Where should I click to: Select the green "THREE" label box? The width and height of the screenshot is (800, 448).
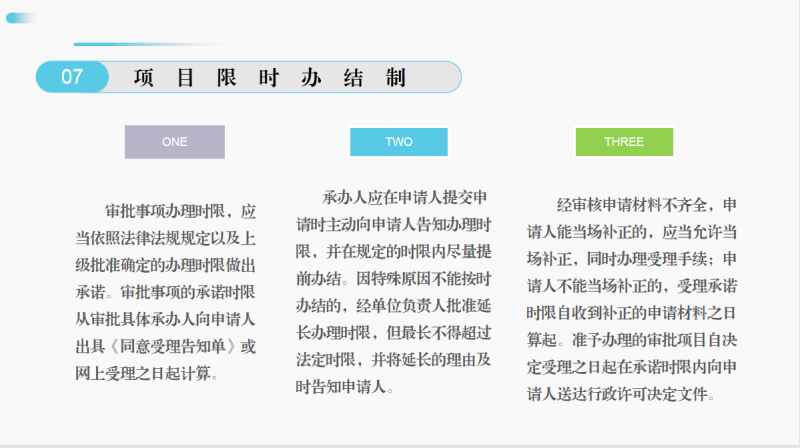pyautogui.click(x=623, y=142)
